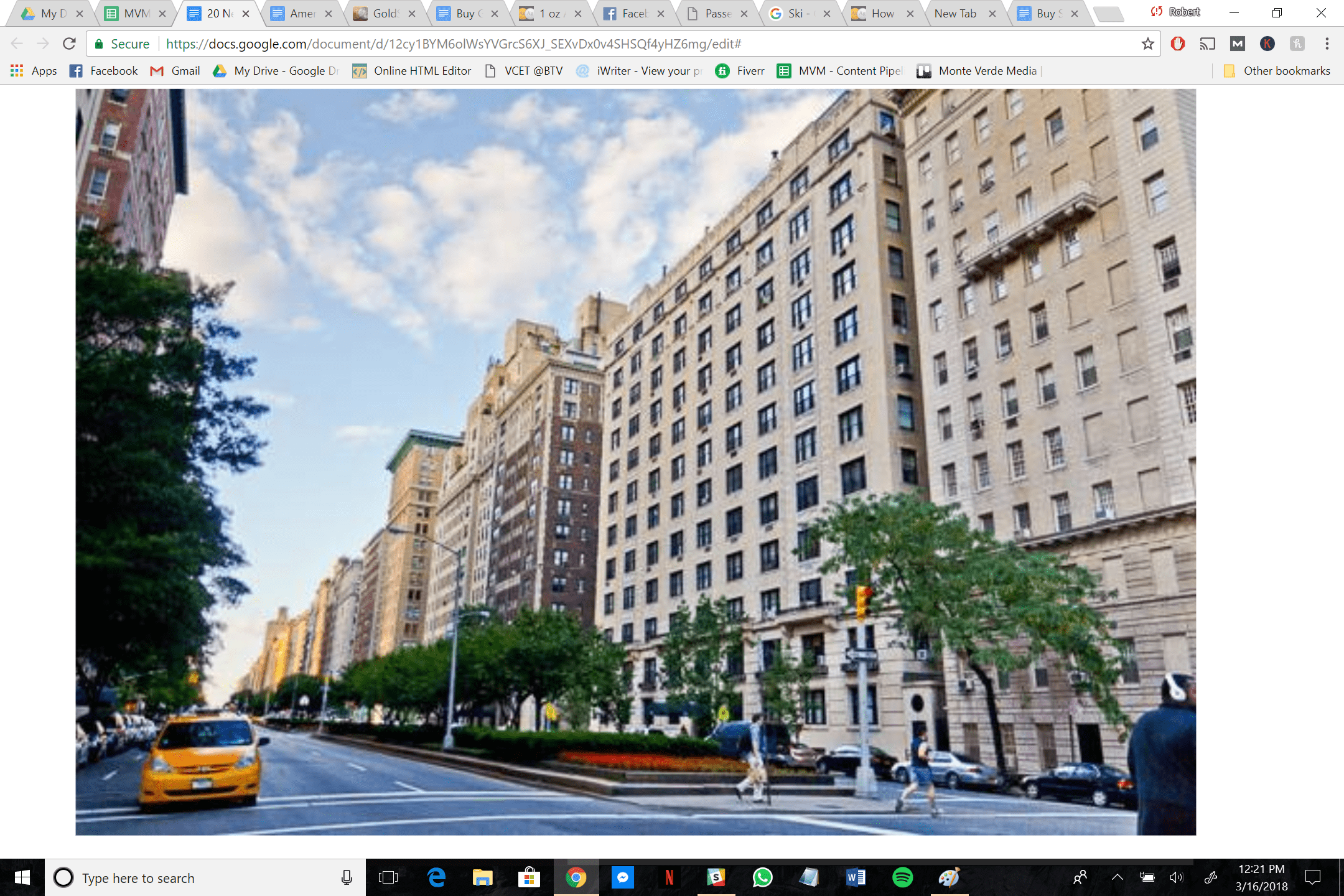The image size is (1344, 896).
Task: Switch to the New Tab tab
Action: coord(955,14)
